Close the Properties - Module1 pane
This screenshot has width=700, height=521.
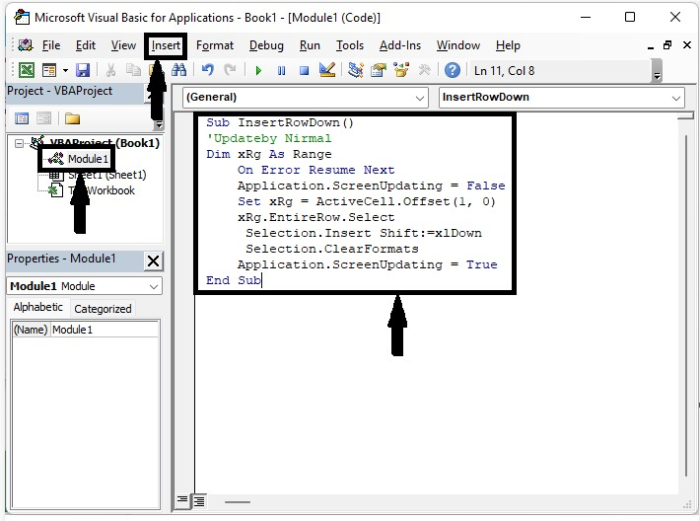coord(153,261)
